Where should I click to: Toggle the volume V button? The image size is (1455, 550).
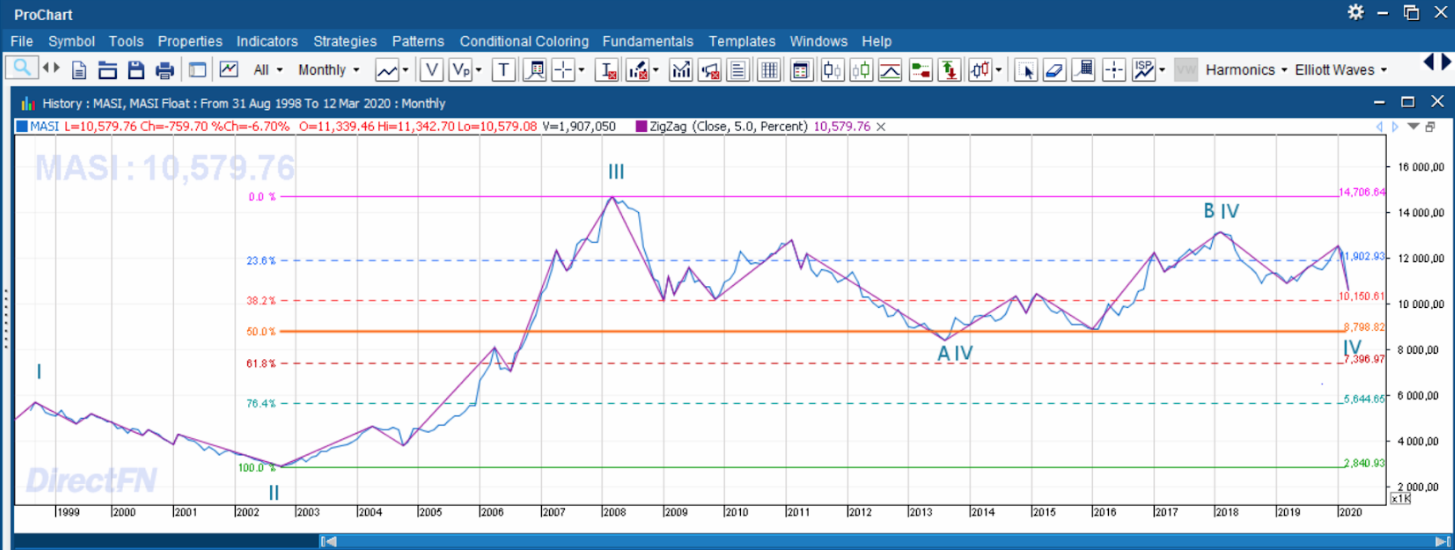pos(432,70)
